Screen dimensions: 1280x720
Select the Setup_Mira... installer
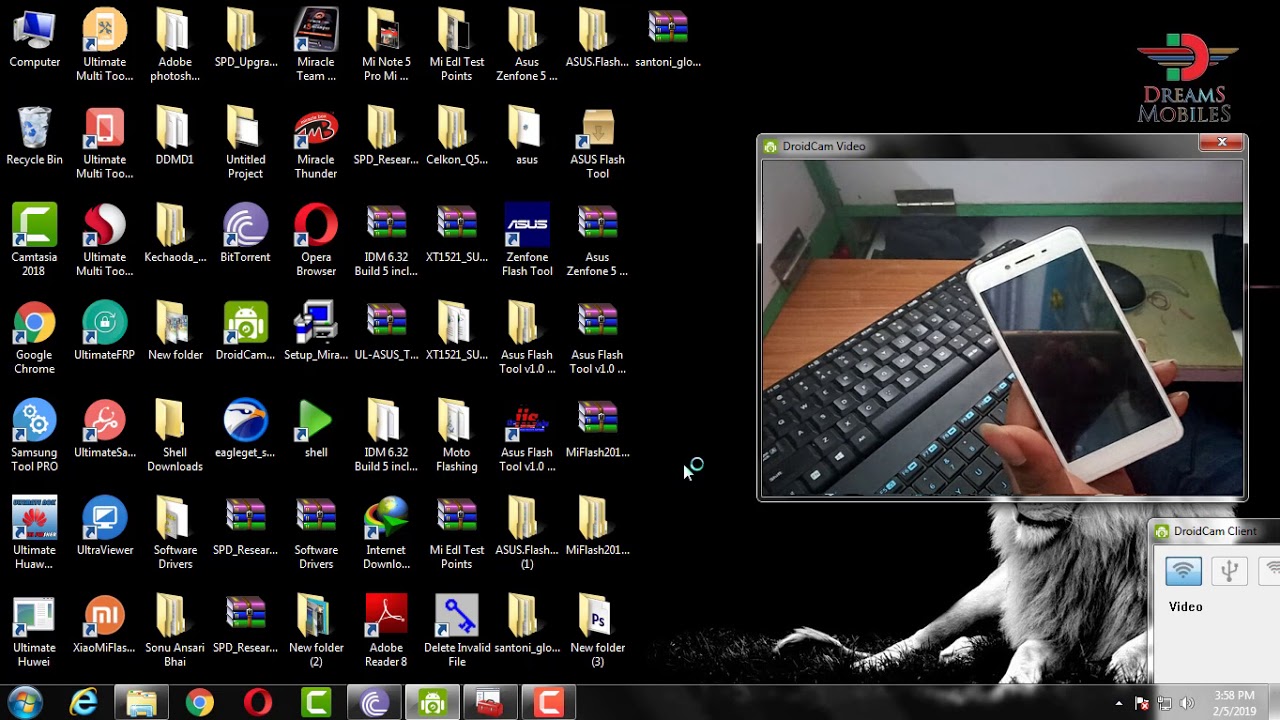(x=316, y=331)
